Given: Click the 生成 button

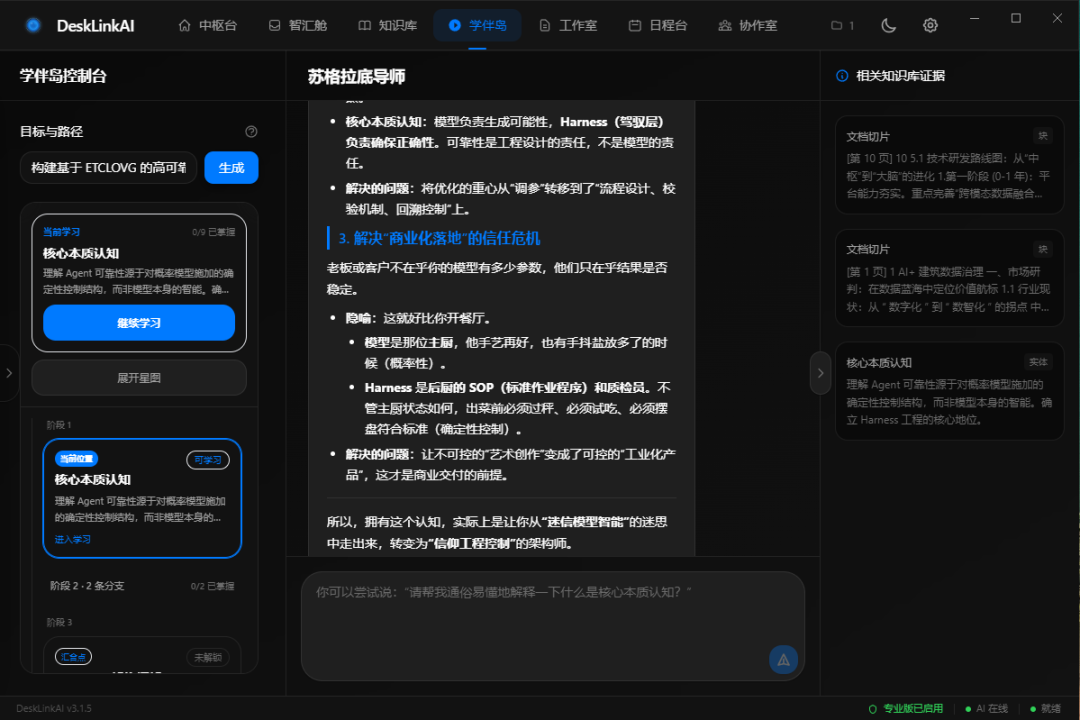Looking at the screenshot, I should (231, 167).
